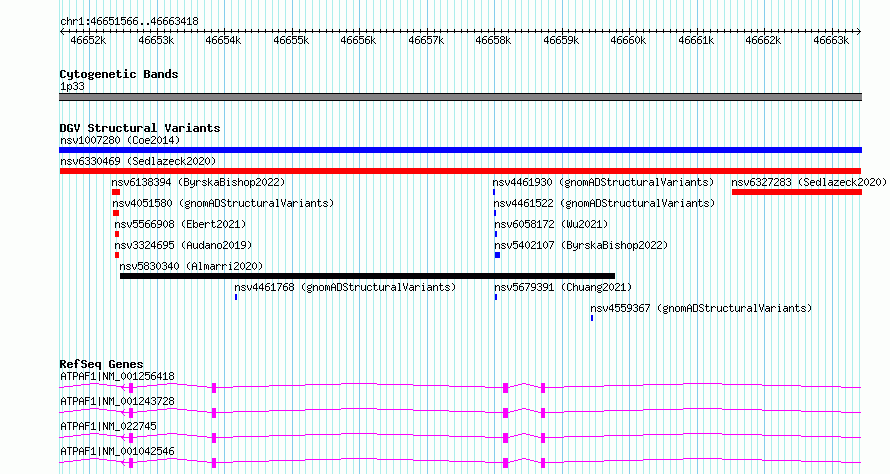The image size is (890, 474).
Task: Click the red nsv6327283 Sedlazeck2020 bar
Action: pyautogui.click(x=797, y=192)
